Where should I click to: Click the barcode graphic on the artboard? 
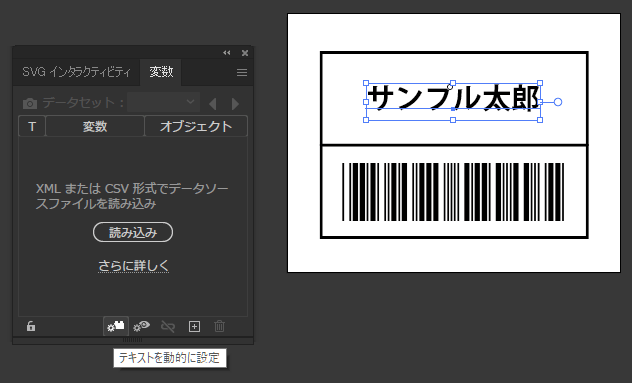[453, 192]
